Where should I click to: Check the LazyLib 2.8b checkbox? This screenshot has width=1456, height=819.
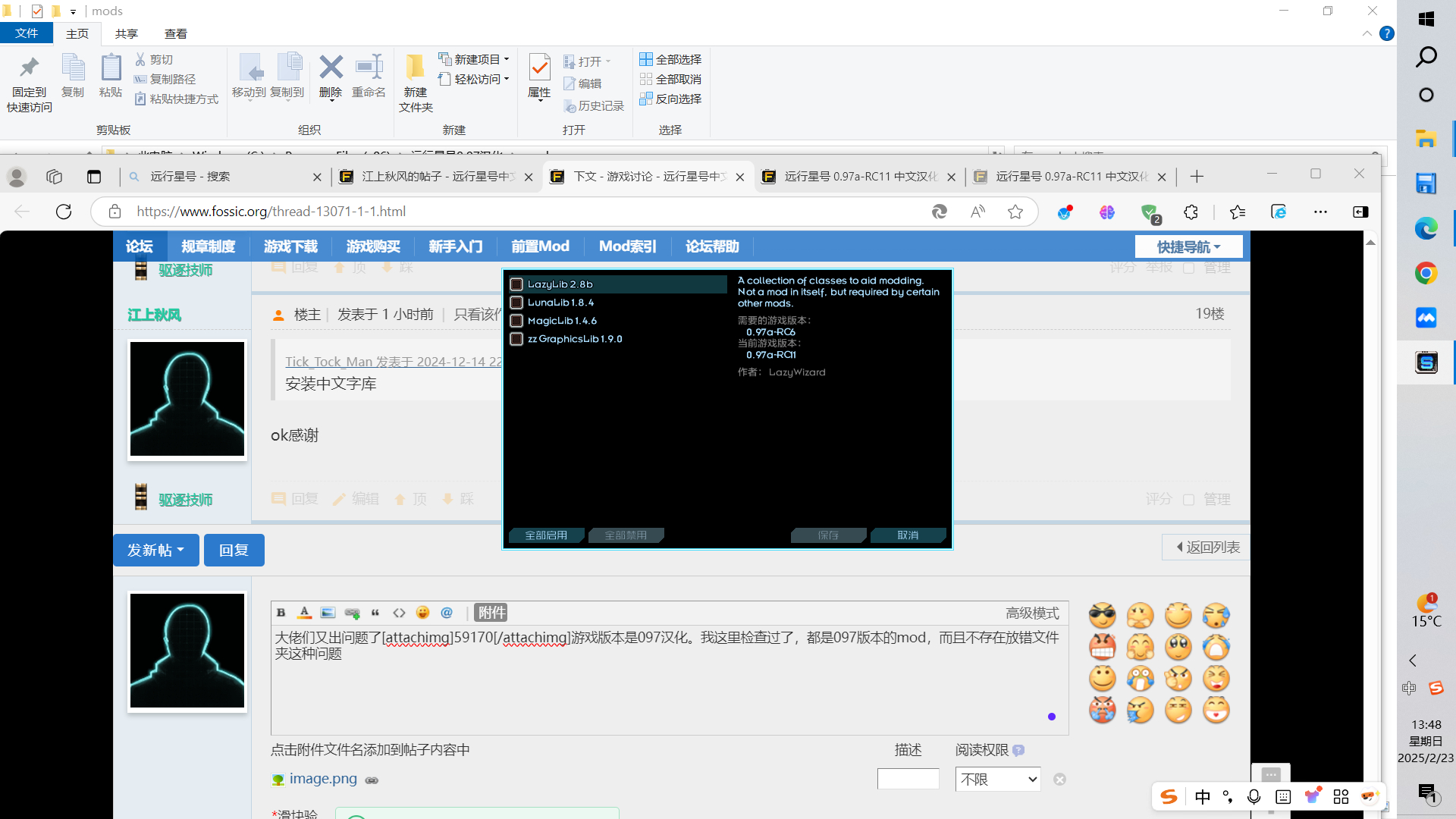click(x=516, y=284)
